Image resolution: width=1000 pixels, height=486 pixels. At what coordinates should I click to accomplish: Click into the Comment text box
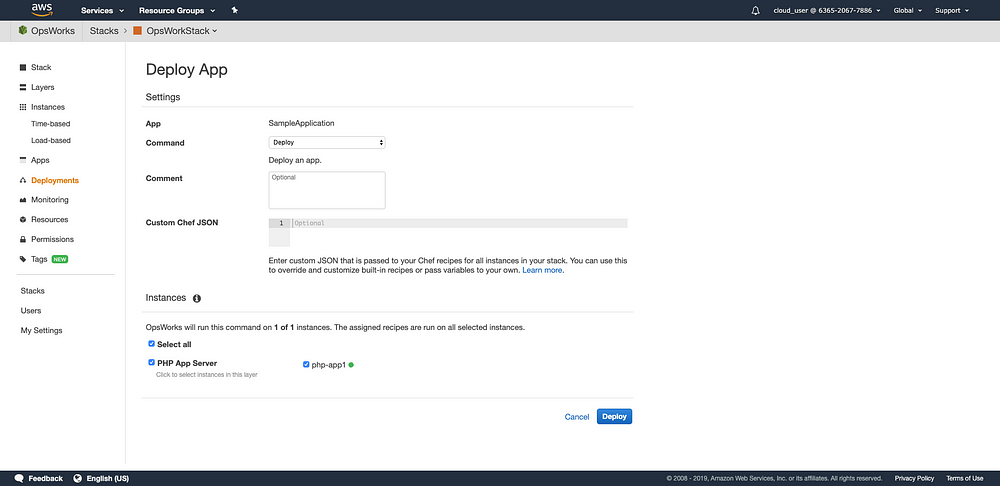(327, 190)
